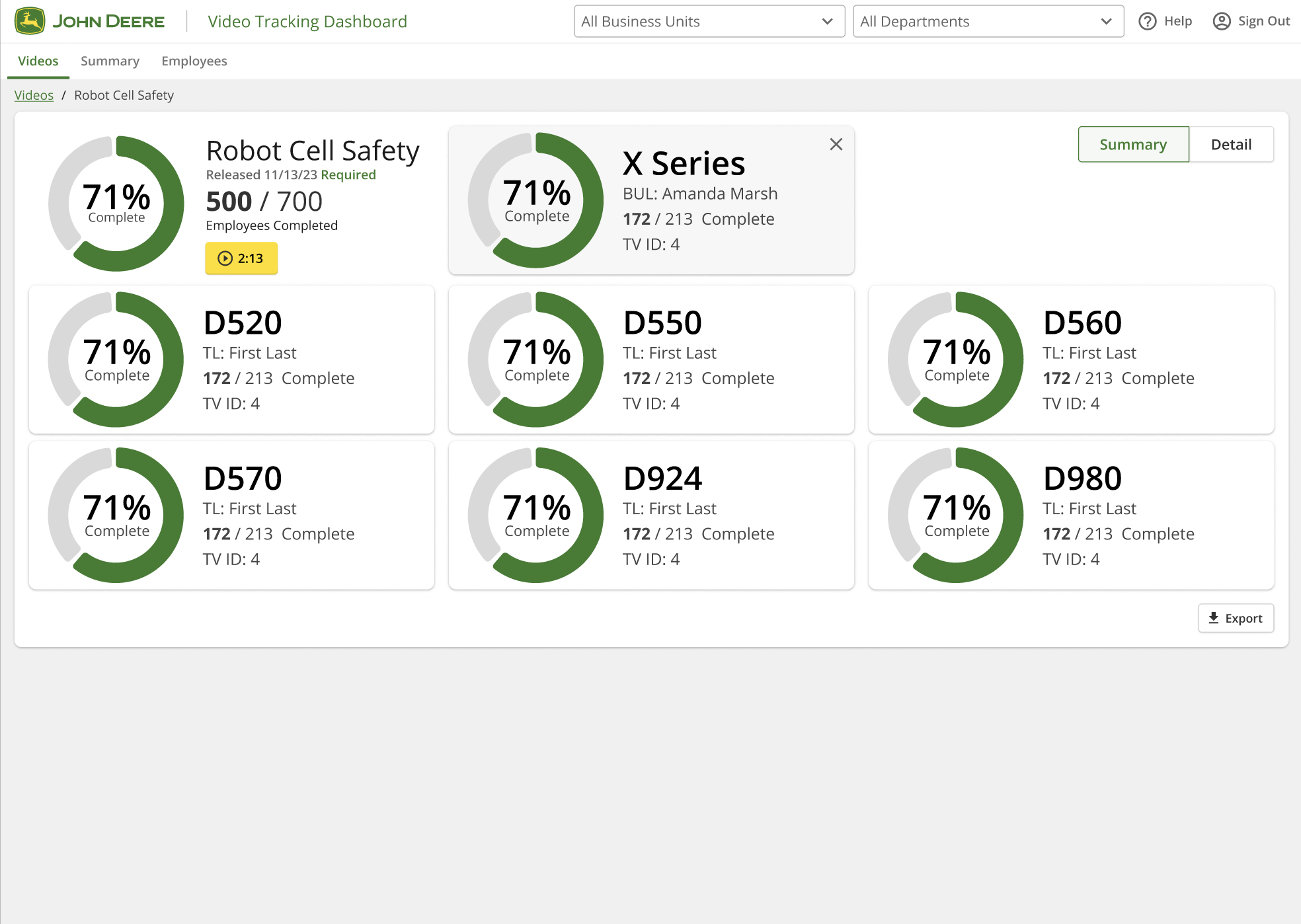Click the D570 71% progress donut

(116, 515)
